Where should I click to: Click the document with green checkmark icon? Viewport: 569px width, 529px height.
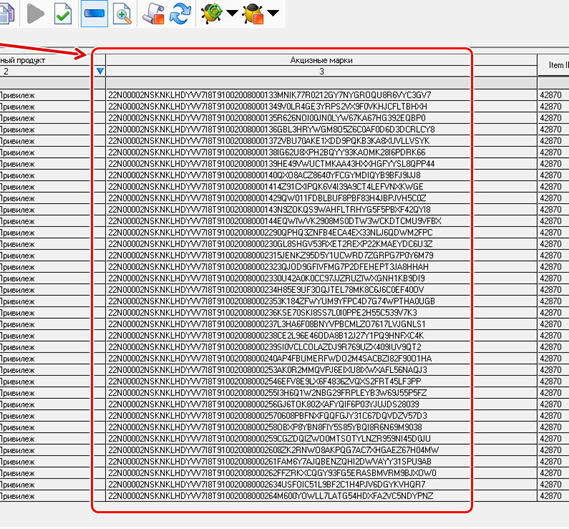point(63,14)
